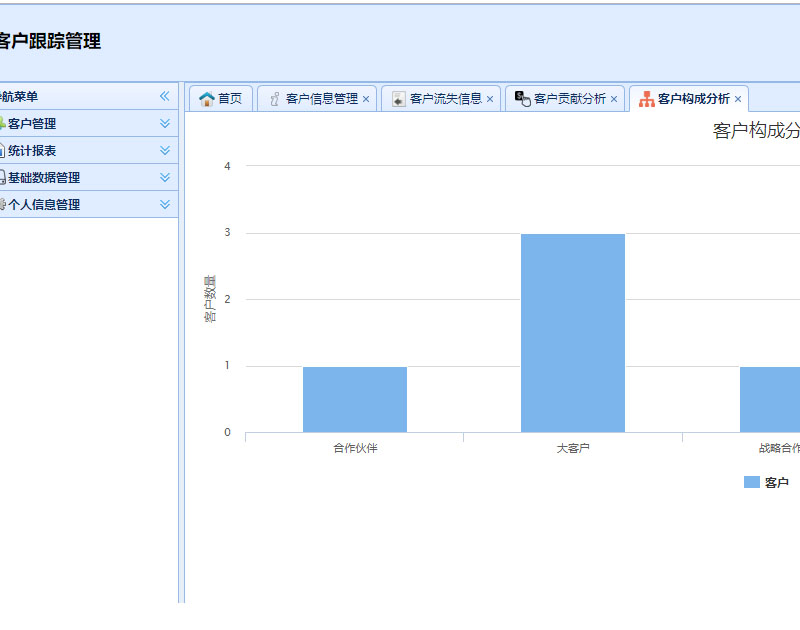The width and height of the screenshot is (800, 630).
Task: Collapse the navigation menu sidebar
Action: click(165, 97)
